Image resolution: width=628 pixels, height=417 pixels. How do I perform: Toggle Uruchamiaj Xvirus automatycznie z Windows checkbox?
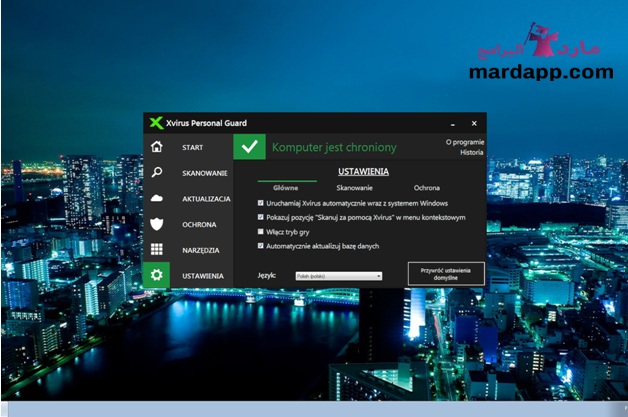261,203
